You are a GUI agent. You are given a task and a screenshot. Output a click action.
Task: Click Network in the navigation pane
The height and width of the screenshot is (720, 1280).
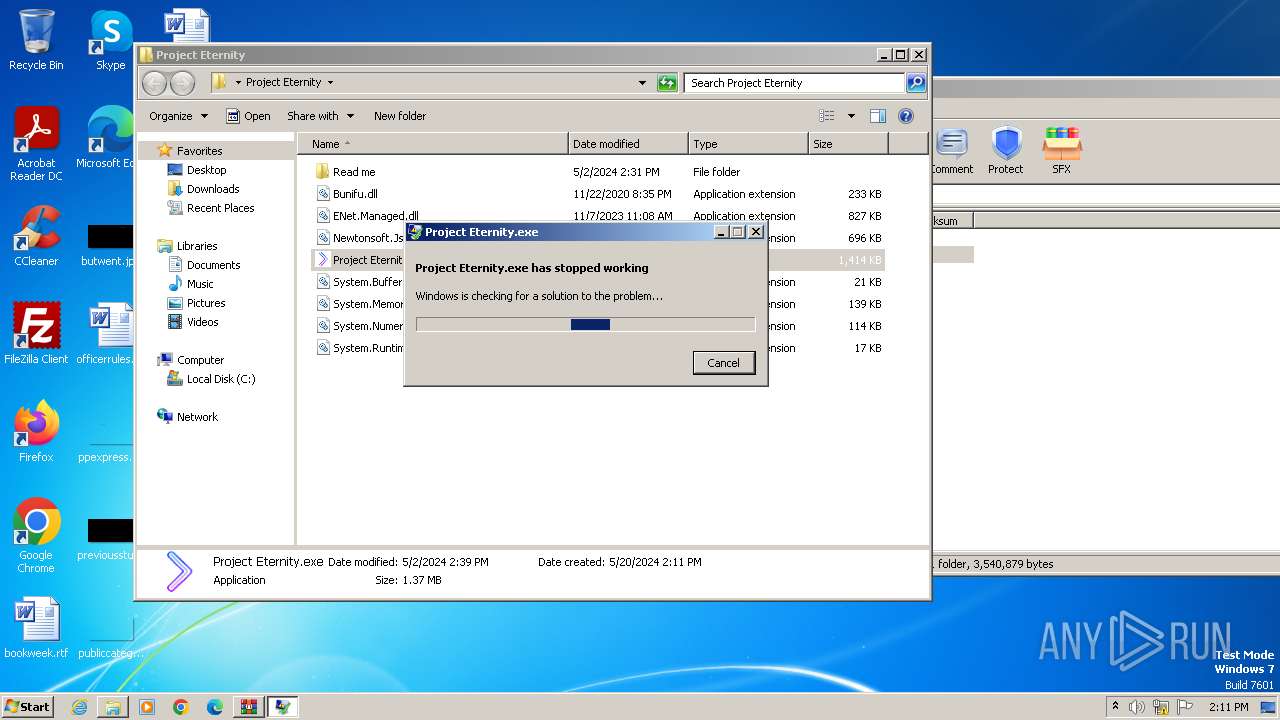197,417
